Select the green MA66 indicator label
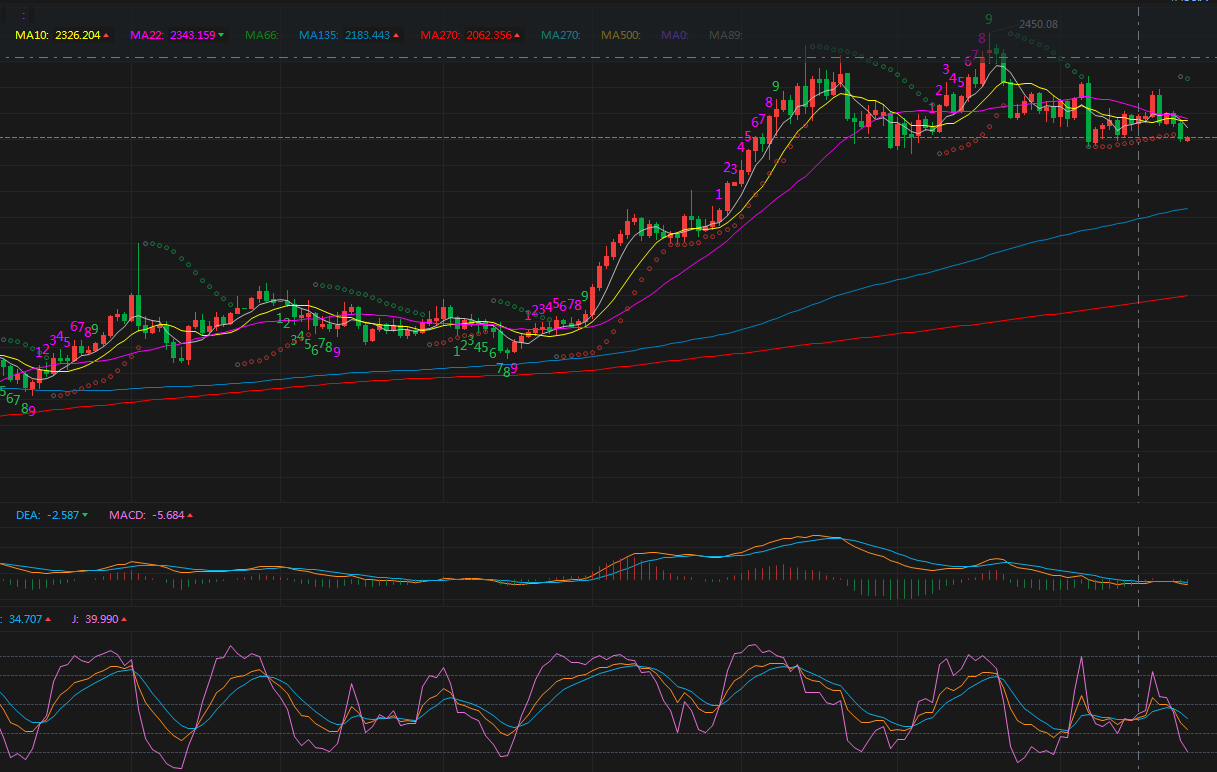The height and width of the screenshot is (772, 1217). click(x=262, y=35)
